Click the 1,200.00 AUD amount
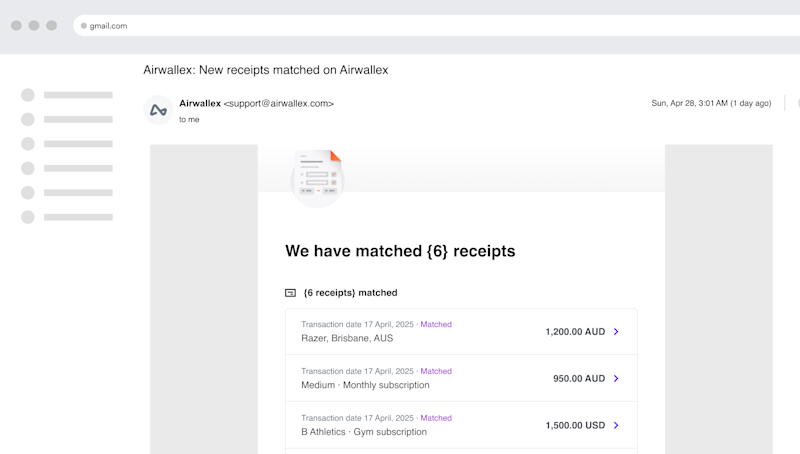The width and height of the screenshot is (800, 454). [575, 332]
